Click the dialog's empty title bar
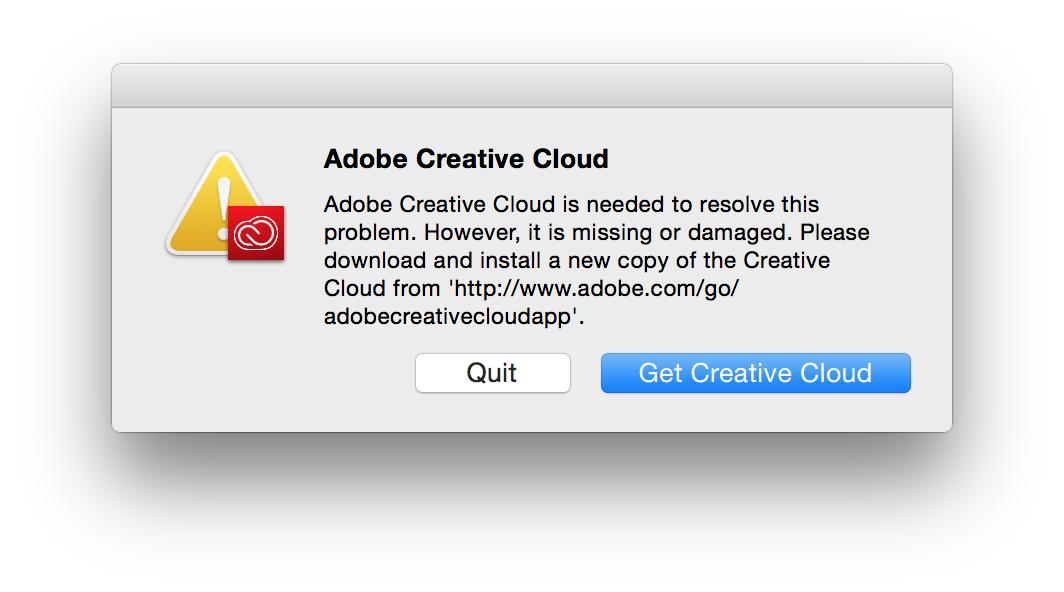This screenshot has width=1064, height=592. (x=531, y=86)
